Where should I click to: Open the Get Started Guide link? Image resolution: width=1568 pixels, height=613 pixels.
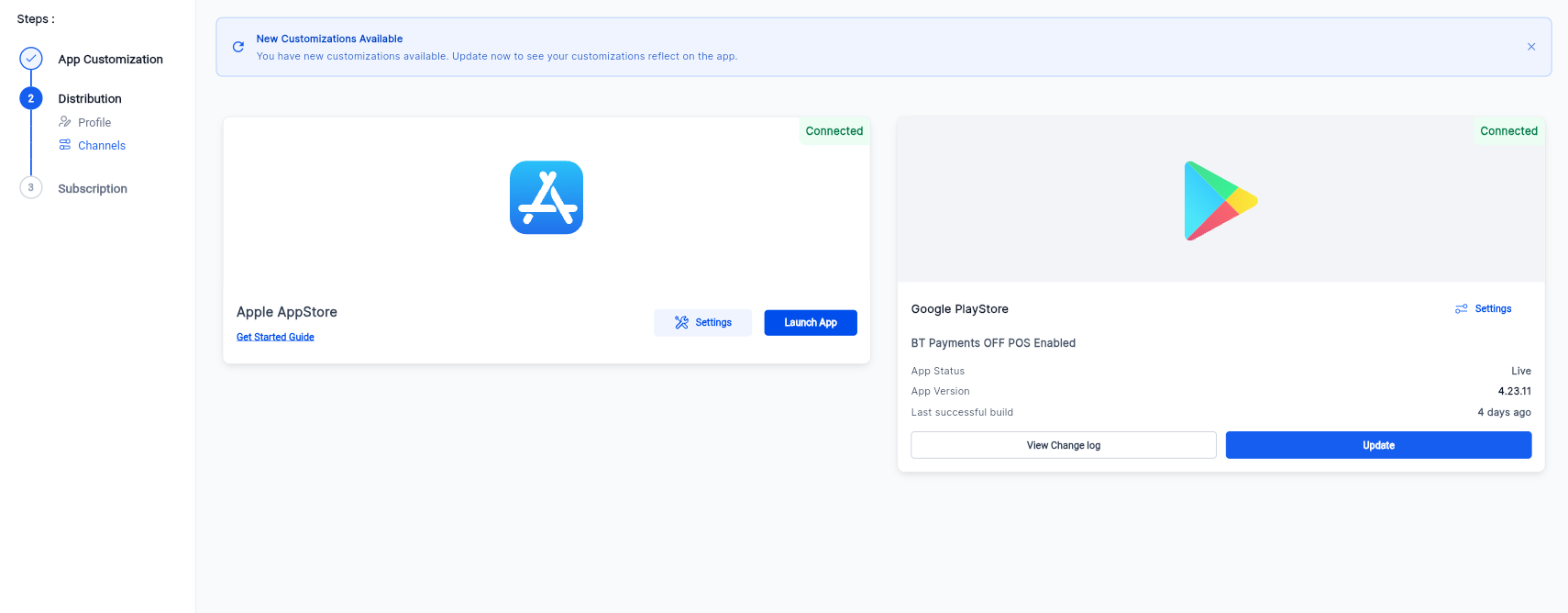pyautogui.click(x=275, y=337)
